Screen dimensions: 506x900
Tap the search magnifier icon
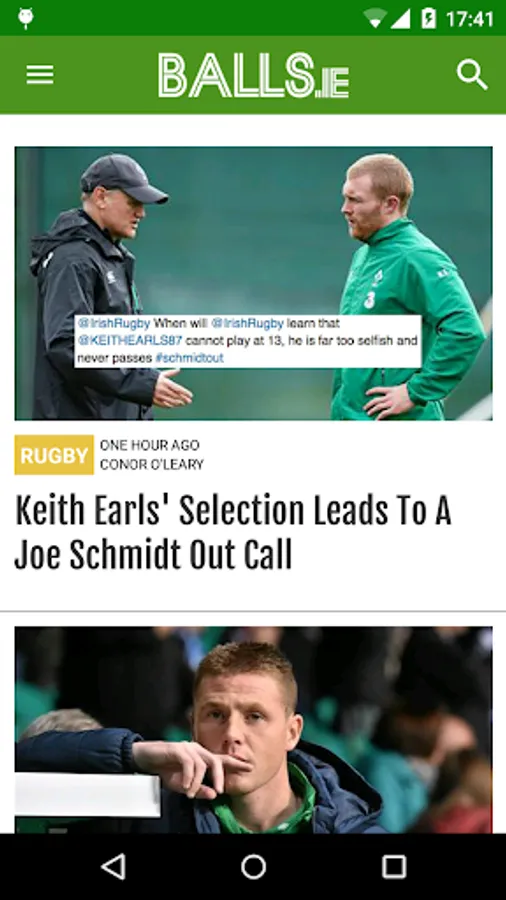[x=472, y=75]
